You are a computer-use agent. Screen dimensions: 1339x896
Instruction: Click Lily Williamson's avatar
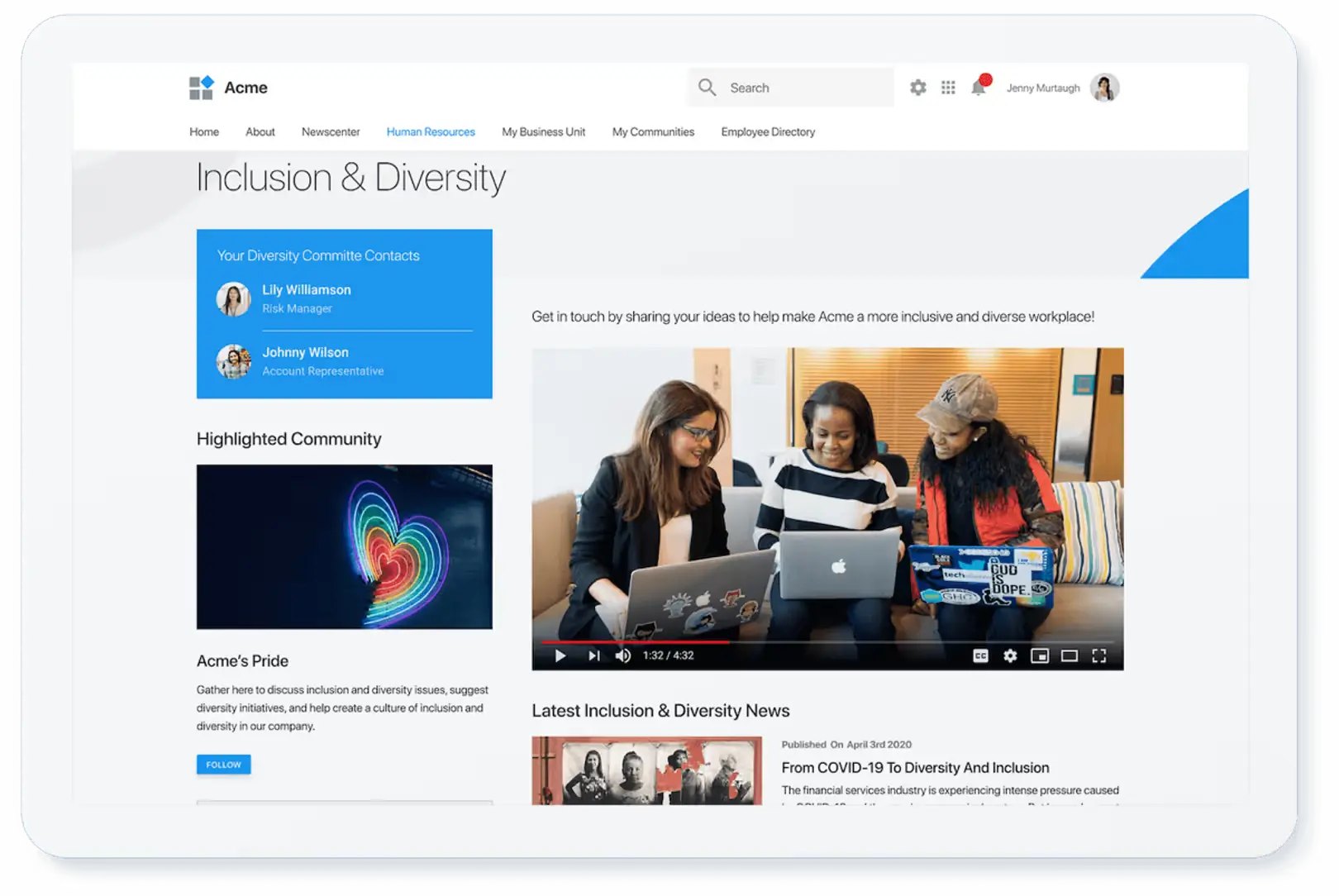click(x=233, y=299)
